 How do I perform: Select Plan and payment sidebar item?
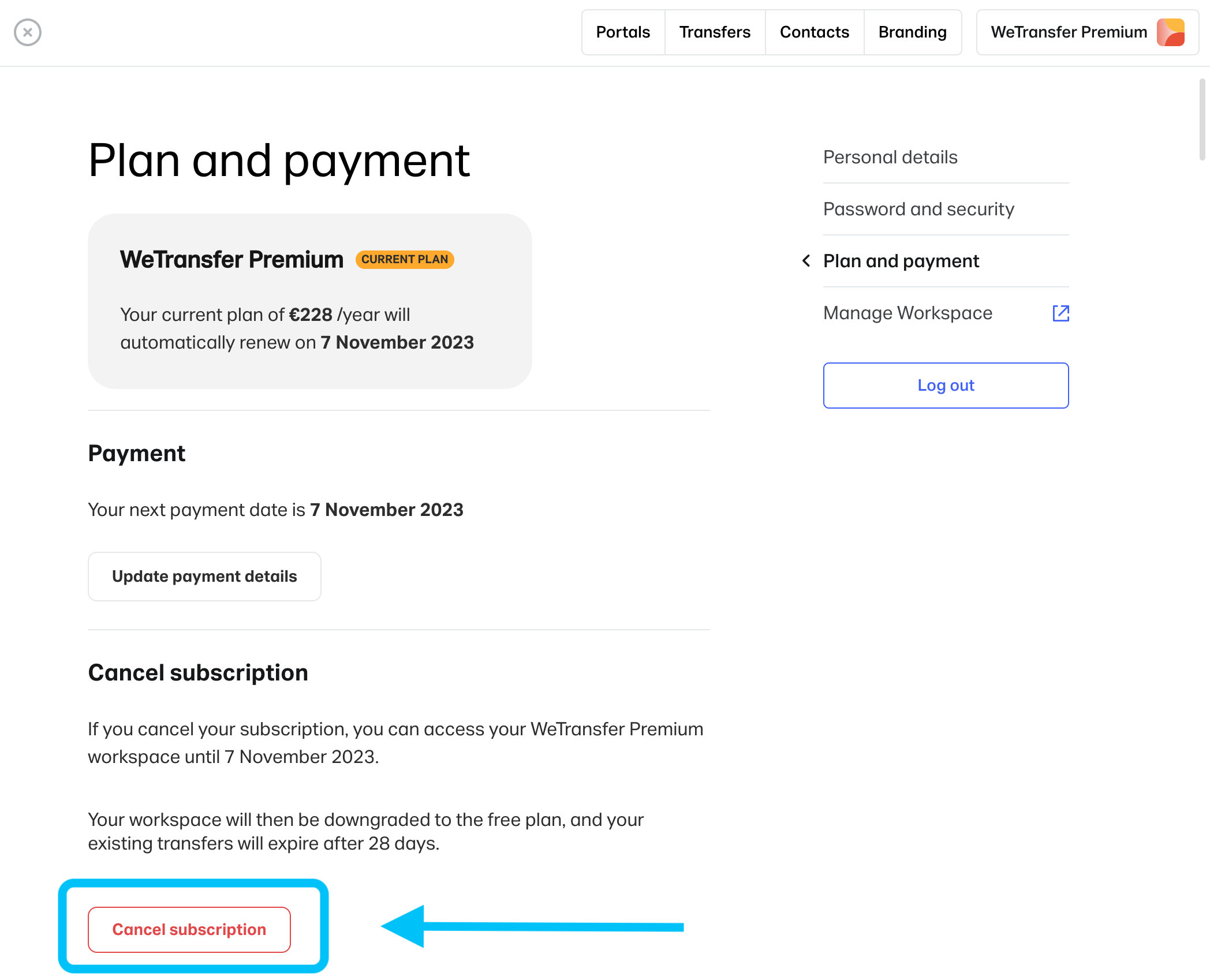(x=901, y=261)
